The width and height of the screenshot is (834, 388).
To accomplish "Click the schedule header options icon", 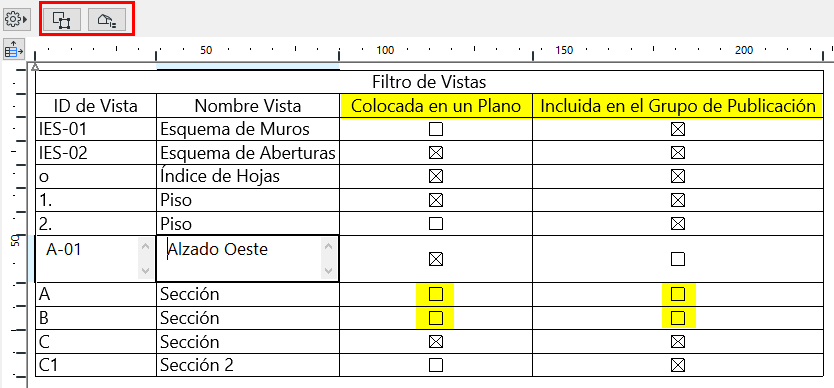I will (x=14, y=49).
